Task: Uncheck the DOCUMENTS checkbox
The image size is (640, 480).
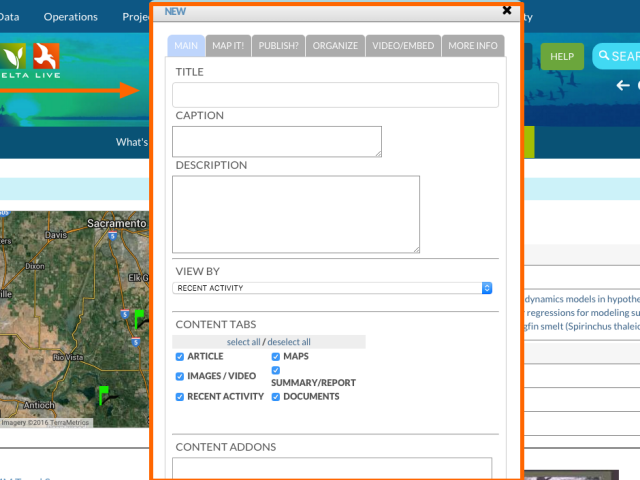Action: (276, 397)
